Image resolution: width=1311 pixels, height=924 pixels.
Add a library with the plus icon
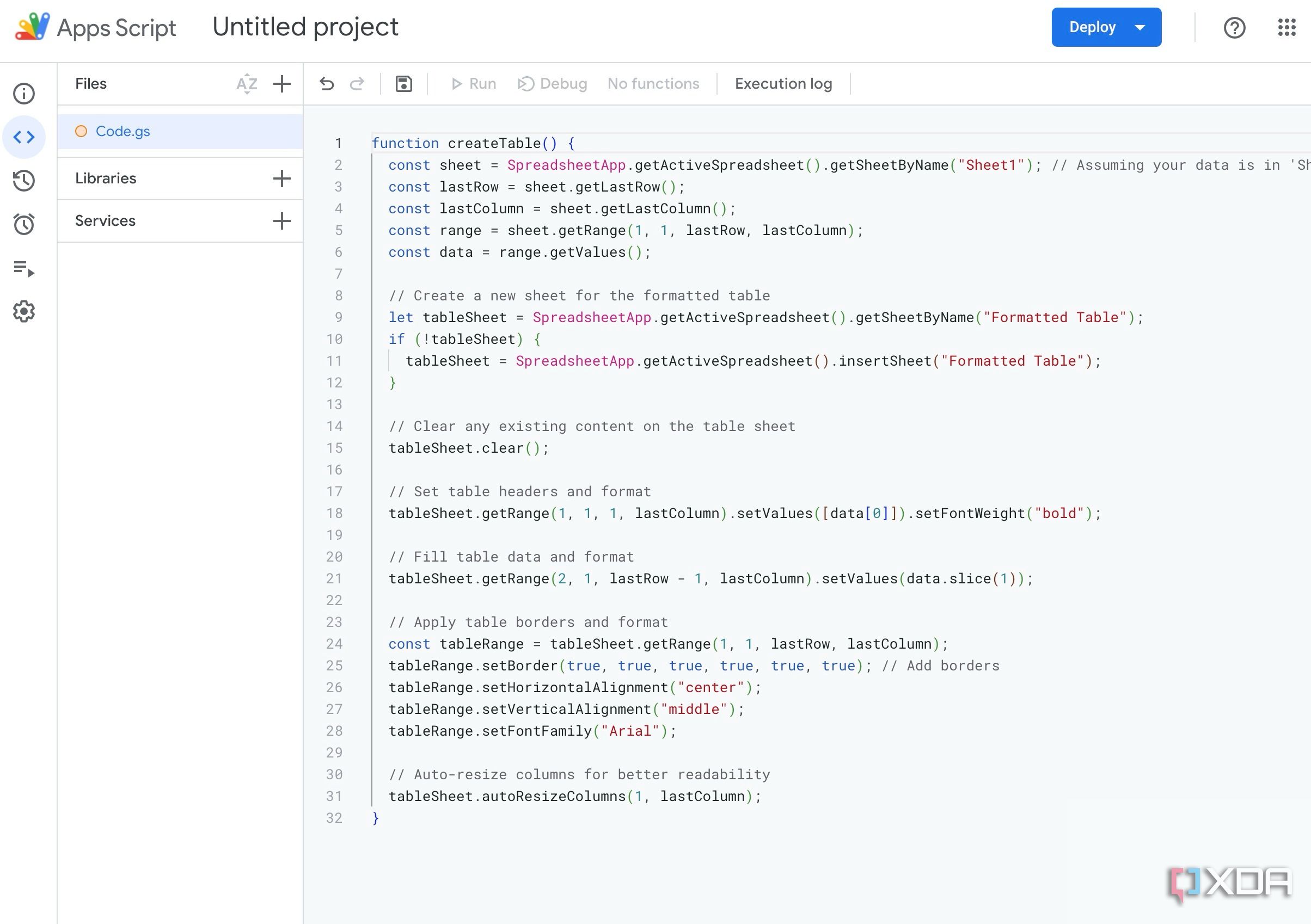point(281,178)
